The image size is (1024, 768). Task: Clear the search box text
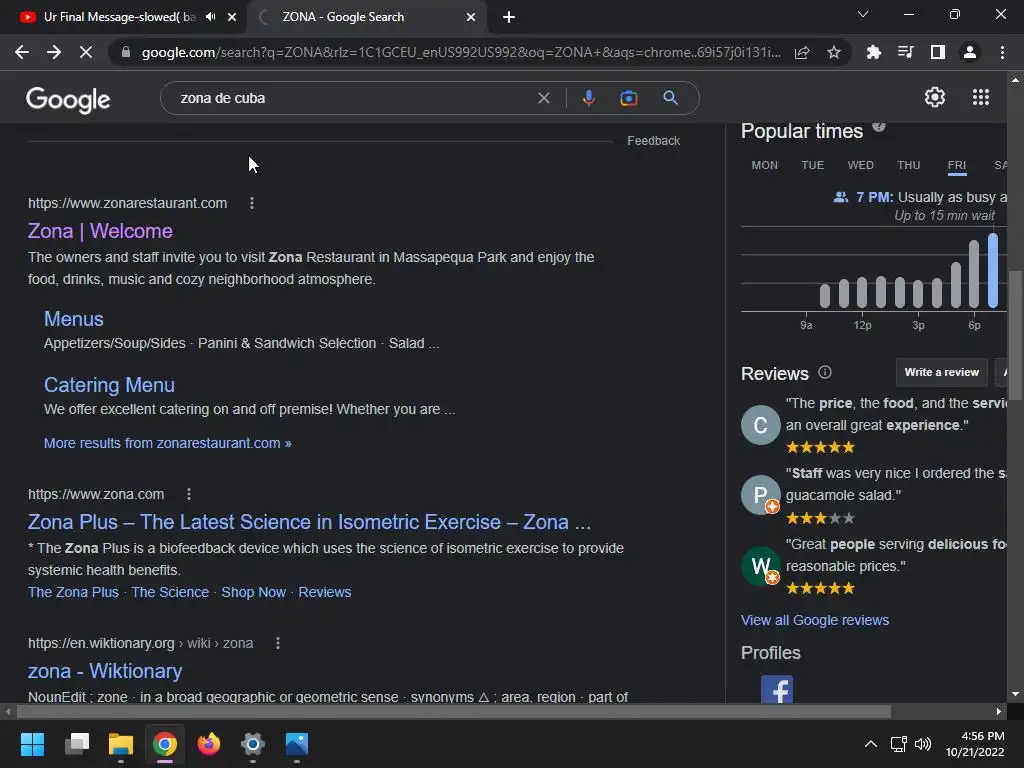pos(543,98)
